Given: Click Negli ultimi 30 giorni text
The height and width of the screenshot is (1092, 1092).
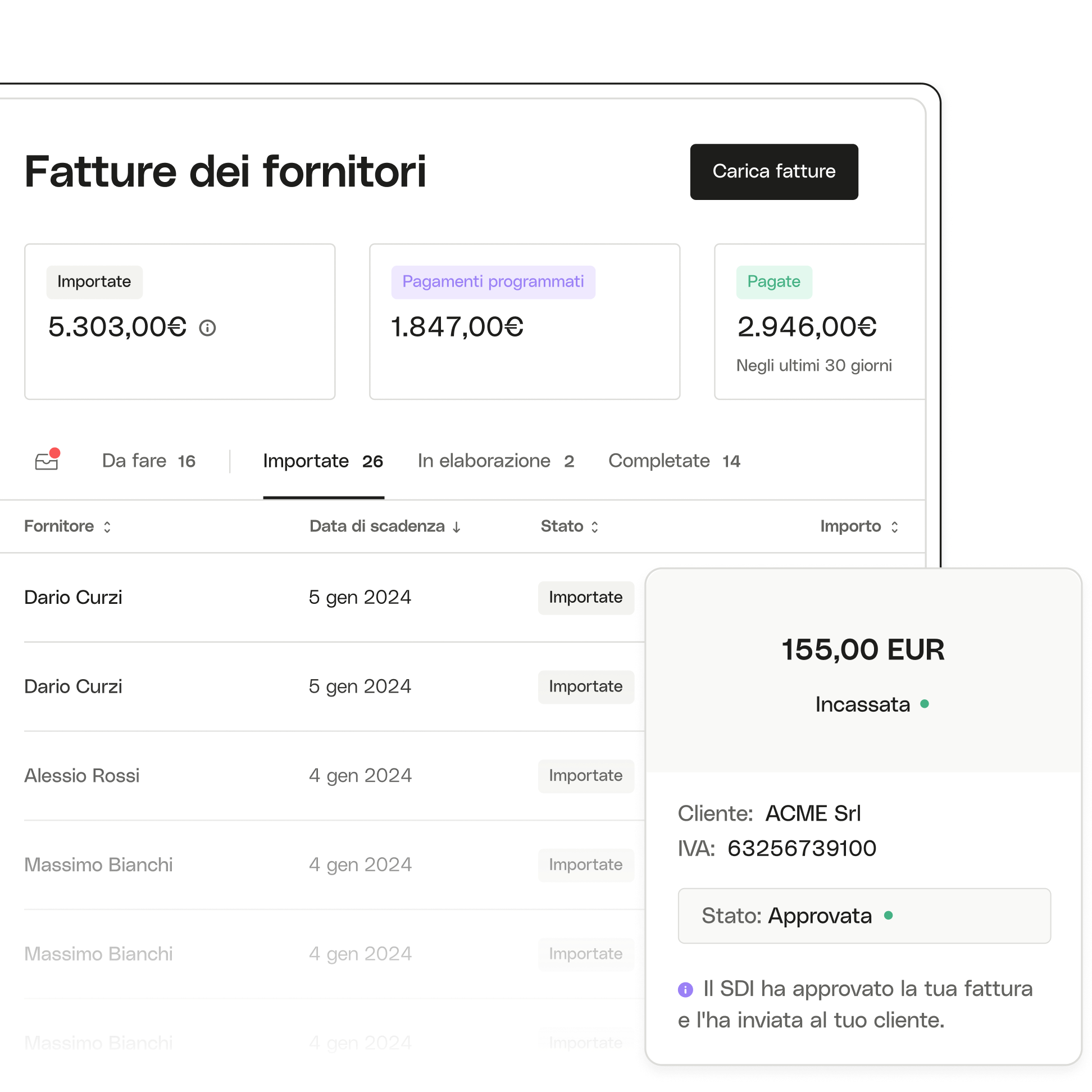Looking at the screenshot, I should coord(814,366).
